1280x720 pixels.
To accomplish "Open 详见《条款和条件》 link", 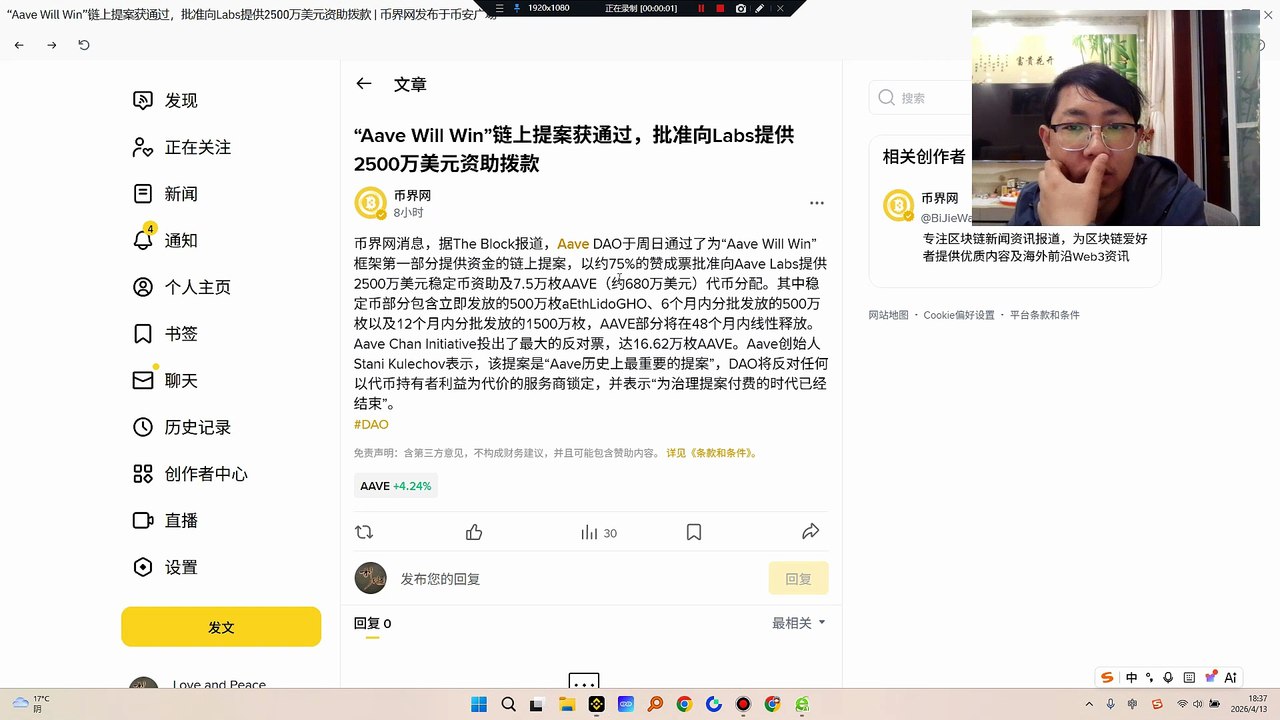I will [712, 453].
